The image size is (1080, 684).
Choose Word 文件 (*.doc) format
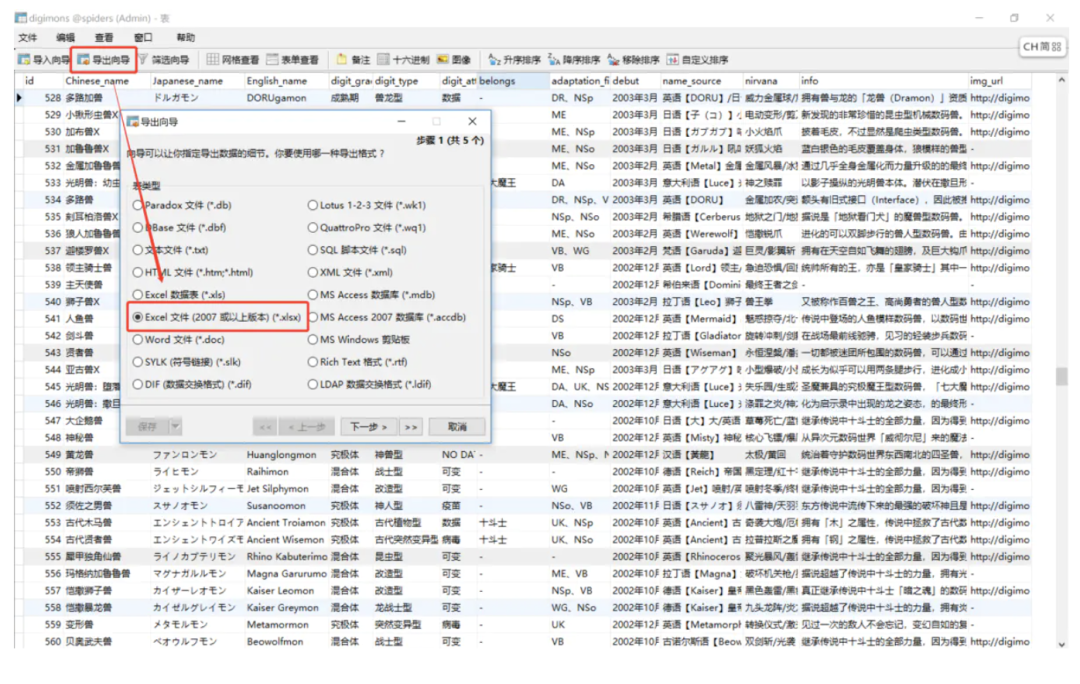(x=179, y=340)
